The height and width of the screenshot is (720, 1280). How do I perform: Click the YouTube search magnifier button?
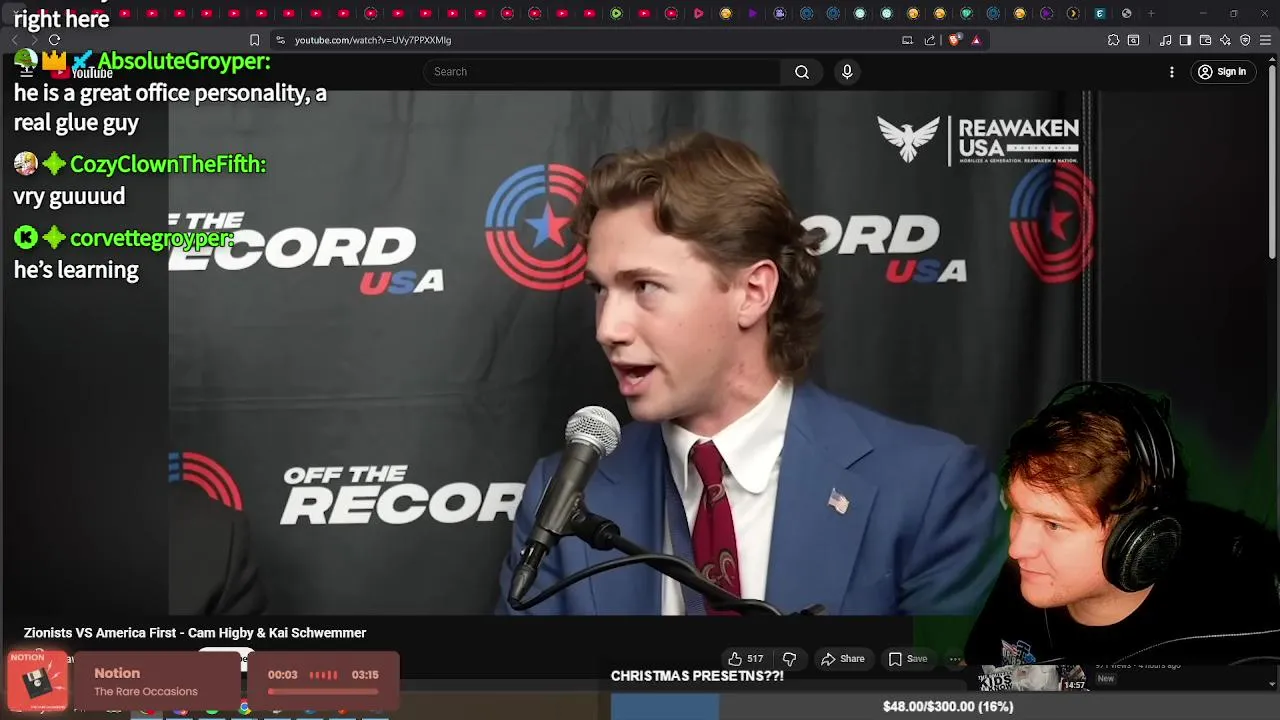tap(802, 72)
